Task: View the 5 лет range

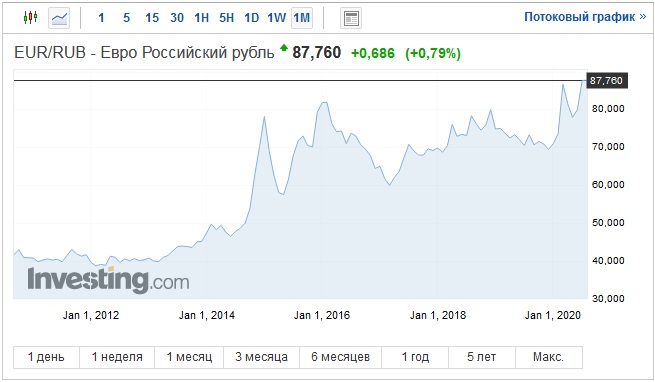Action: pyautogui.click(x=482, y=357)
